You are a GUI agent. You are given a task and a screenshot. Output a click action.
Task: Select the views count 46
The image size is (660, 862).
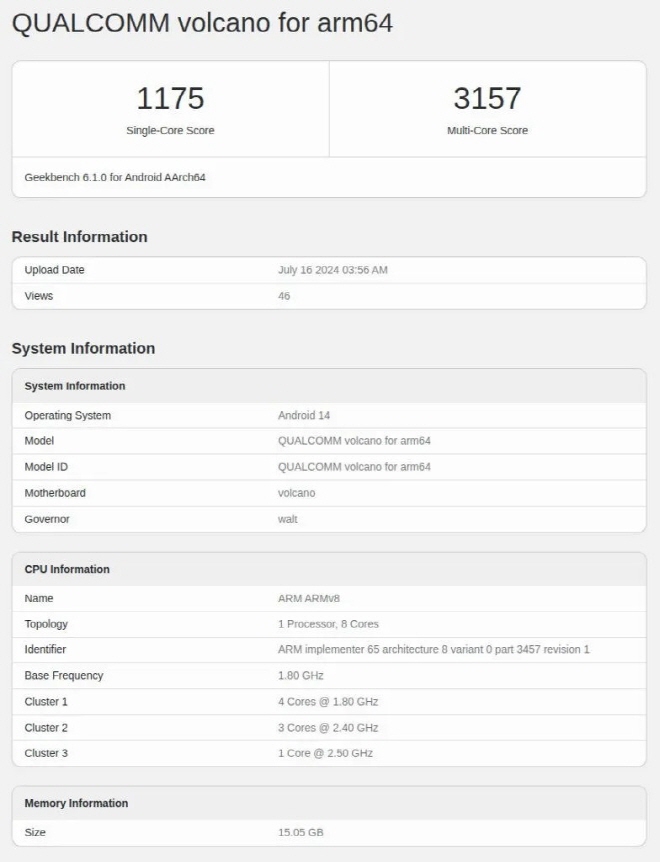click(x=284, y=296)
